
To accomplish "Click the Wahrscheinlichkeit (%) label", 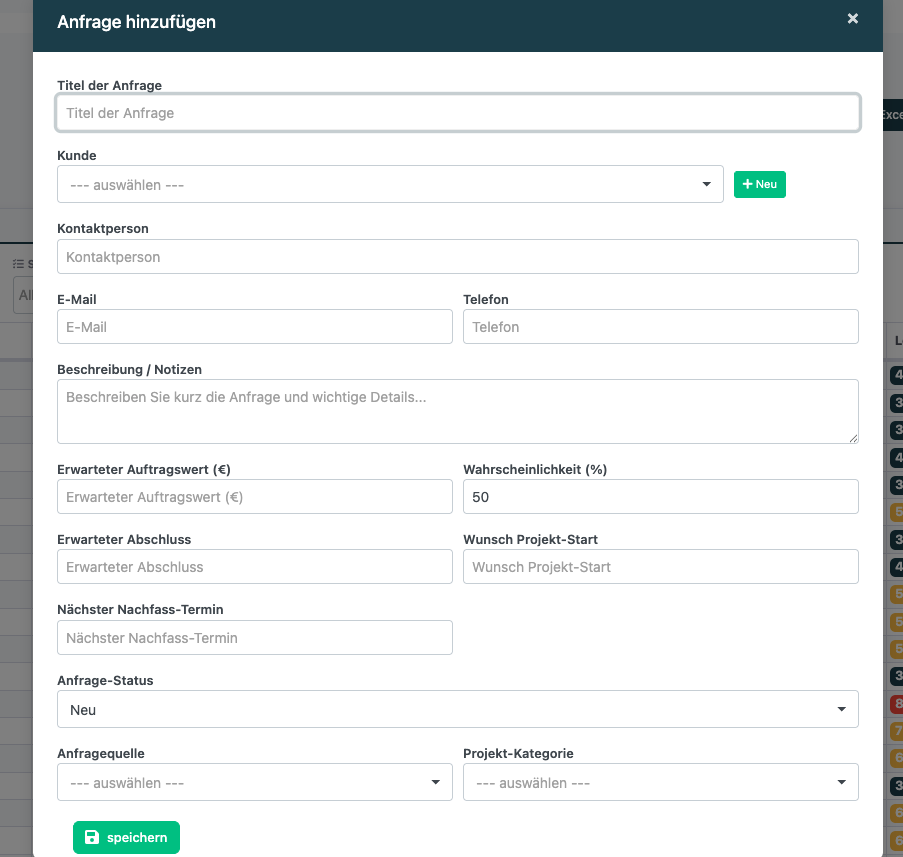I will point(535,469).
